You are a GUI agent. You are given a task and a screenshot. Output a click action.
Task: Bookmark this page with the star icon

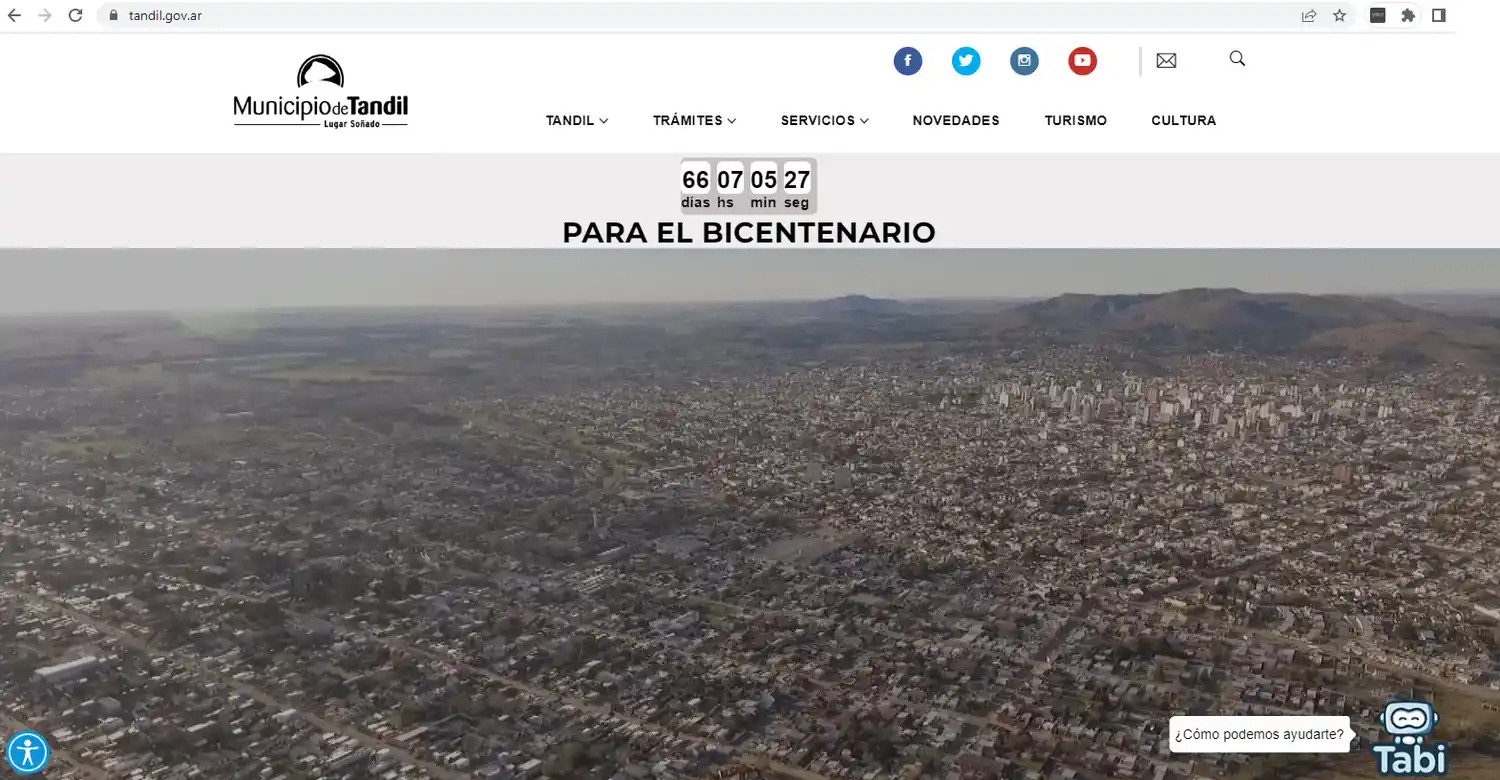1340,16
